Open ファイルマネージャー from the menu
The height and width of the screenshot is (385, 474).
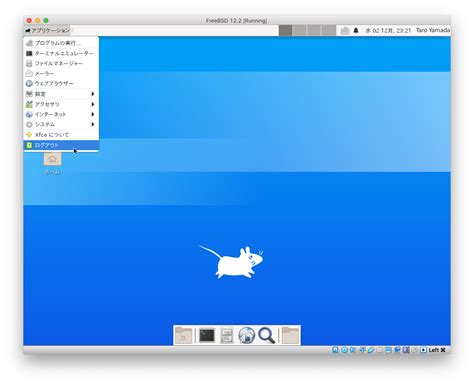[61, 63]
